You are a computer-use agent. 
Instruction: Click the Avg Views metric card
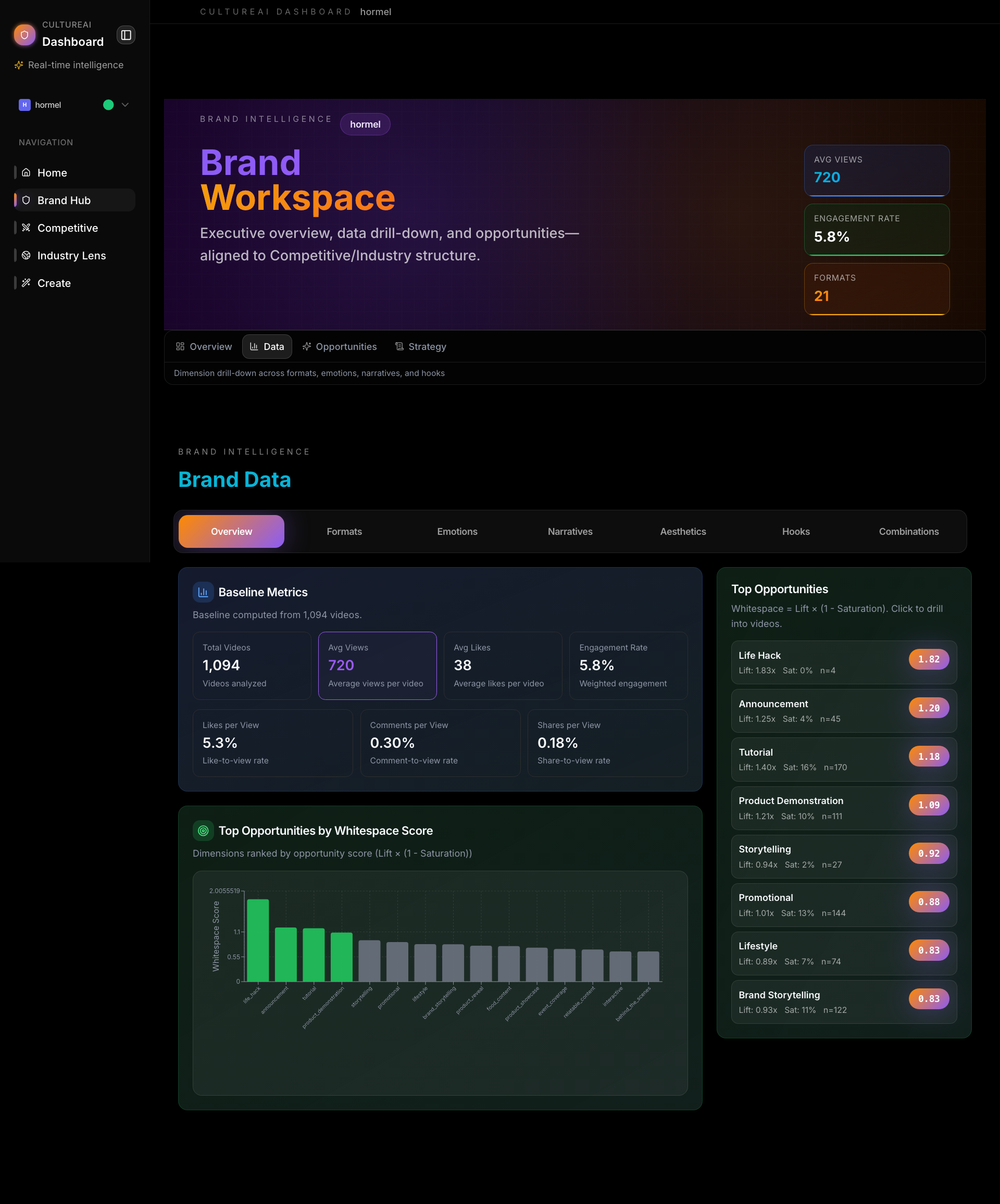pyautogui.click(x=377, y=665)
